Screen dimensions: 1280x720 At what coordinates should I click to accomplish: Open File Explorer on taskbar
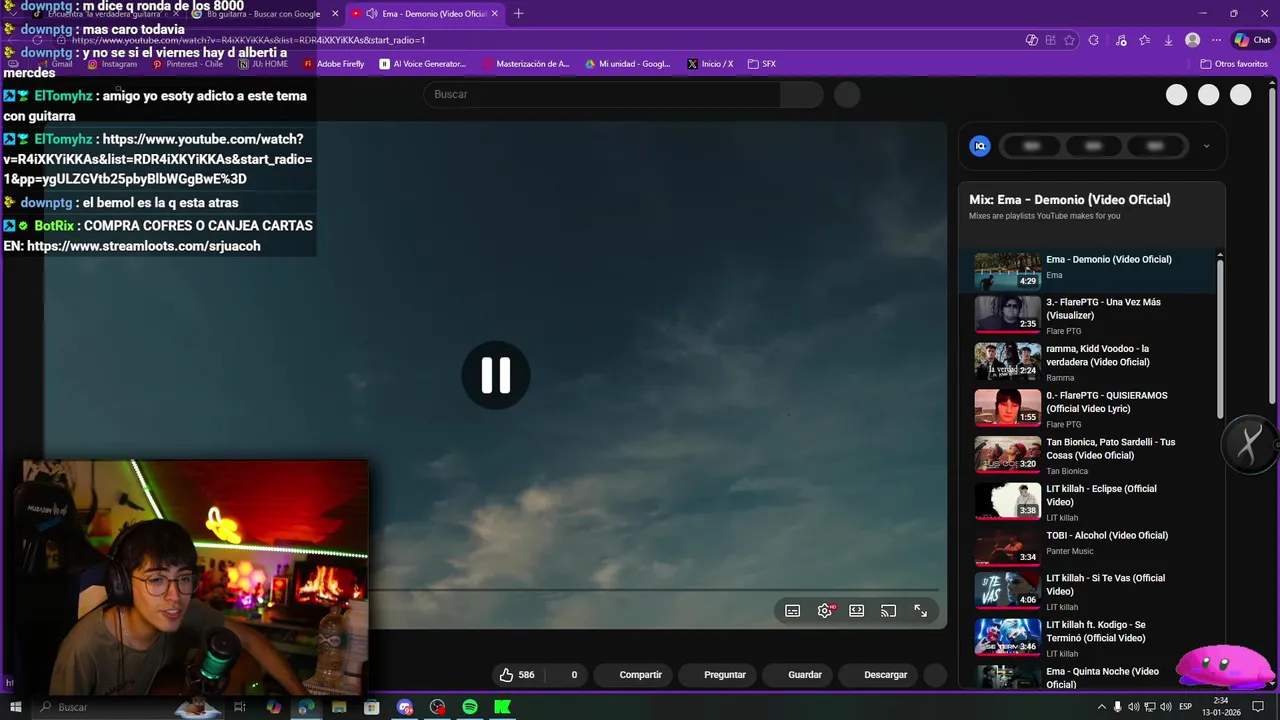tap(339, 707)
